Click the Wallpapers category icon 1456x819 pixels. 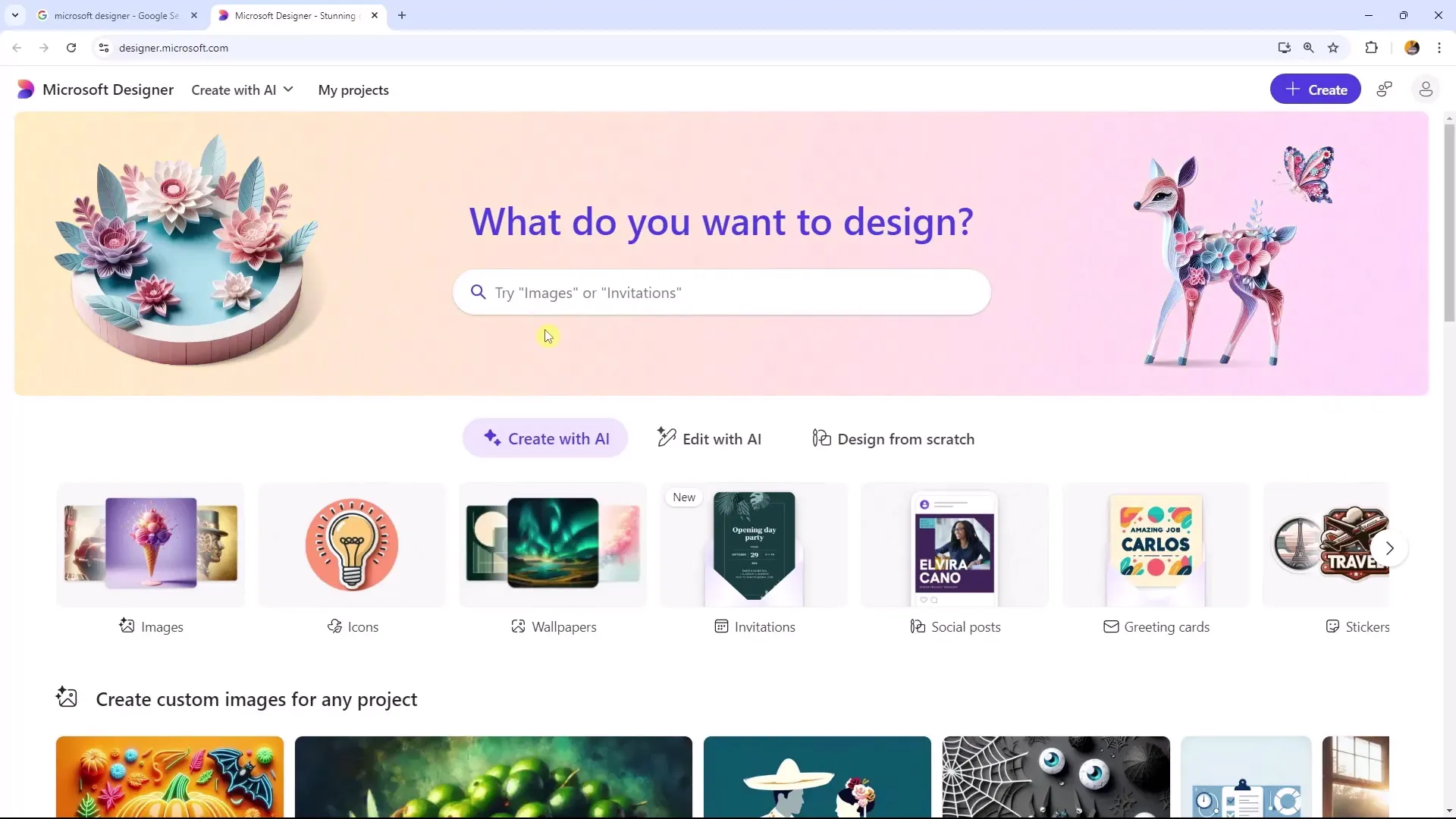(553, 543)
